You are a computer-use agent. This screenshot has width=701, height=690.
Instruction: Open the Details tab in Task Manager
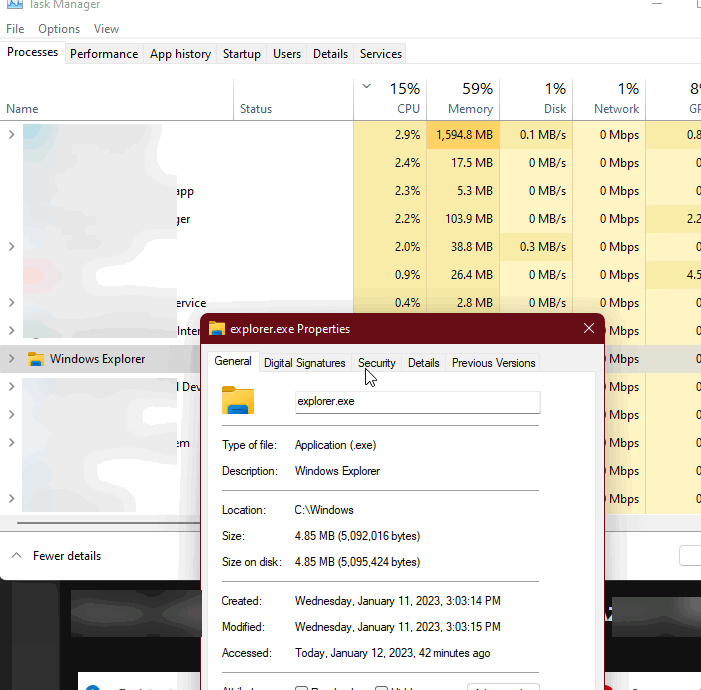click(330, 54)
